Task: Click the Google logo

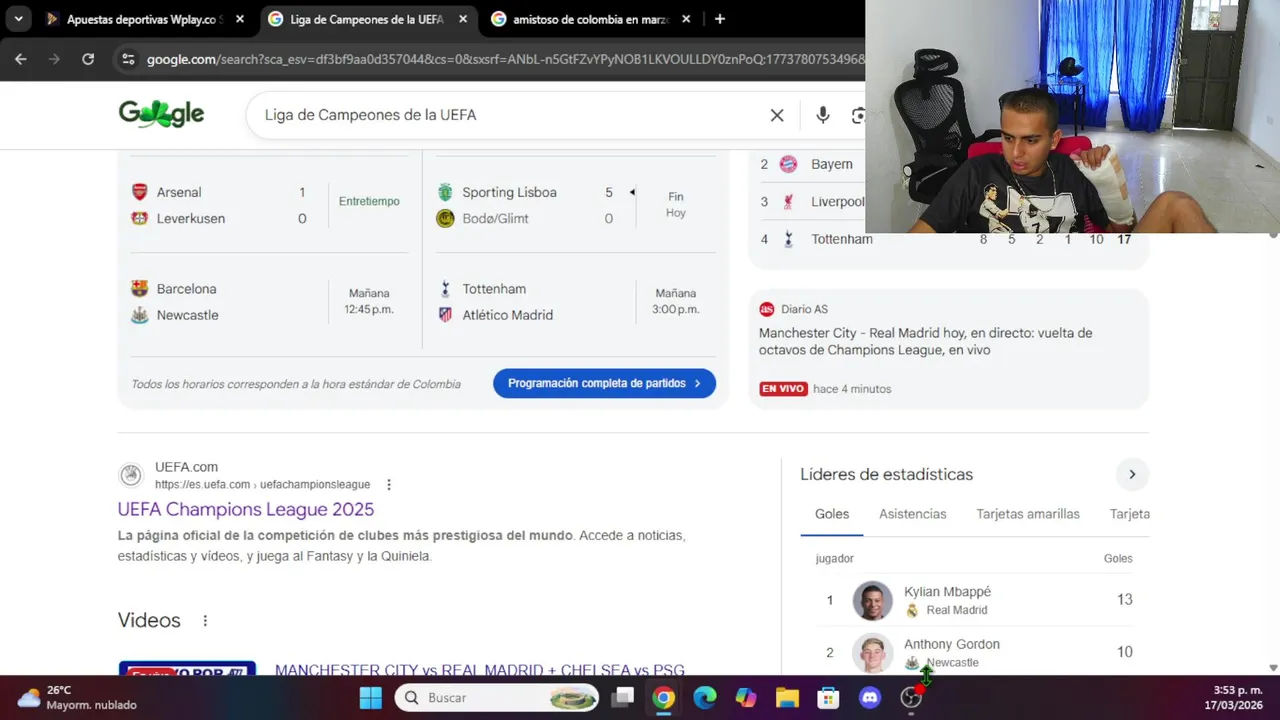Action: pyautogui.click(x=161, y=114)
